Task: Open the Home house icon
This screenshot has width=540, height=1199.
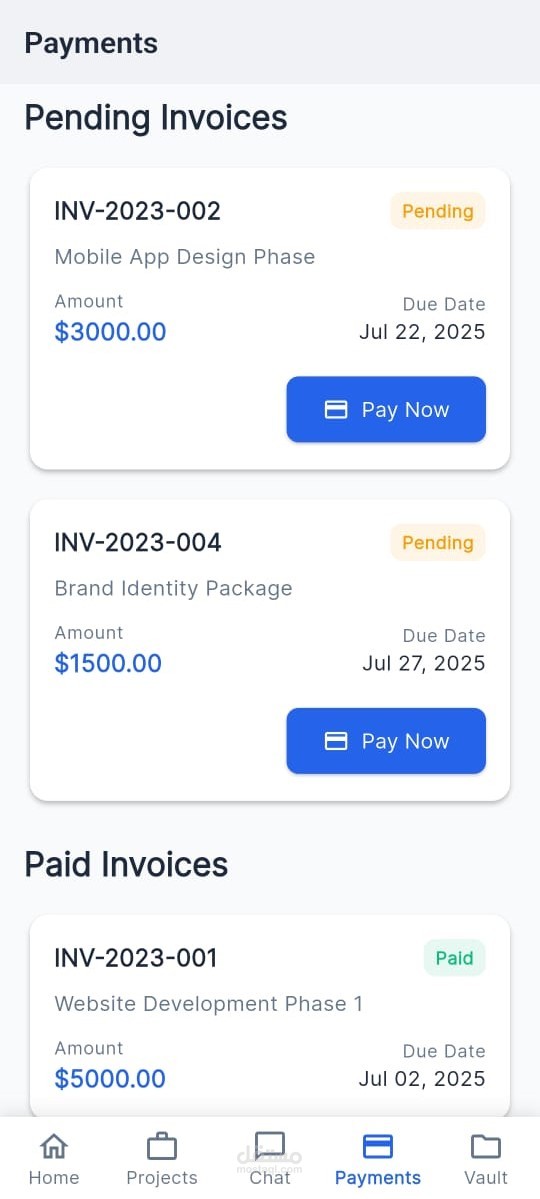Action: (54, 1146)
